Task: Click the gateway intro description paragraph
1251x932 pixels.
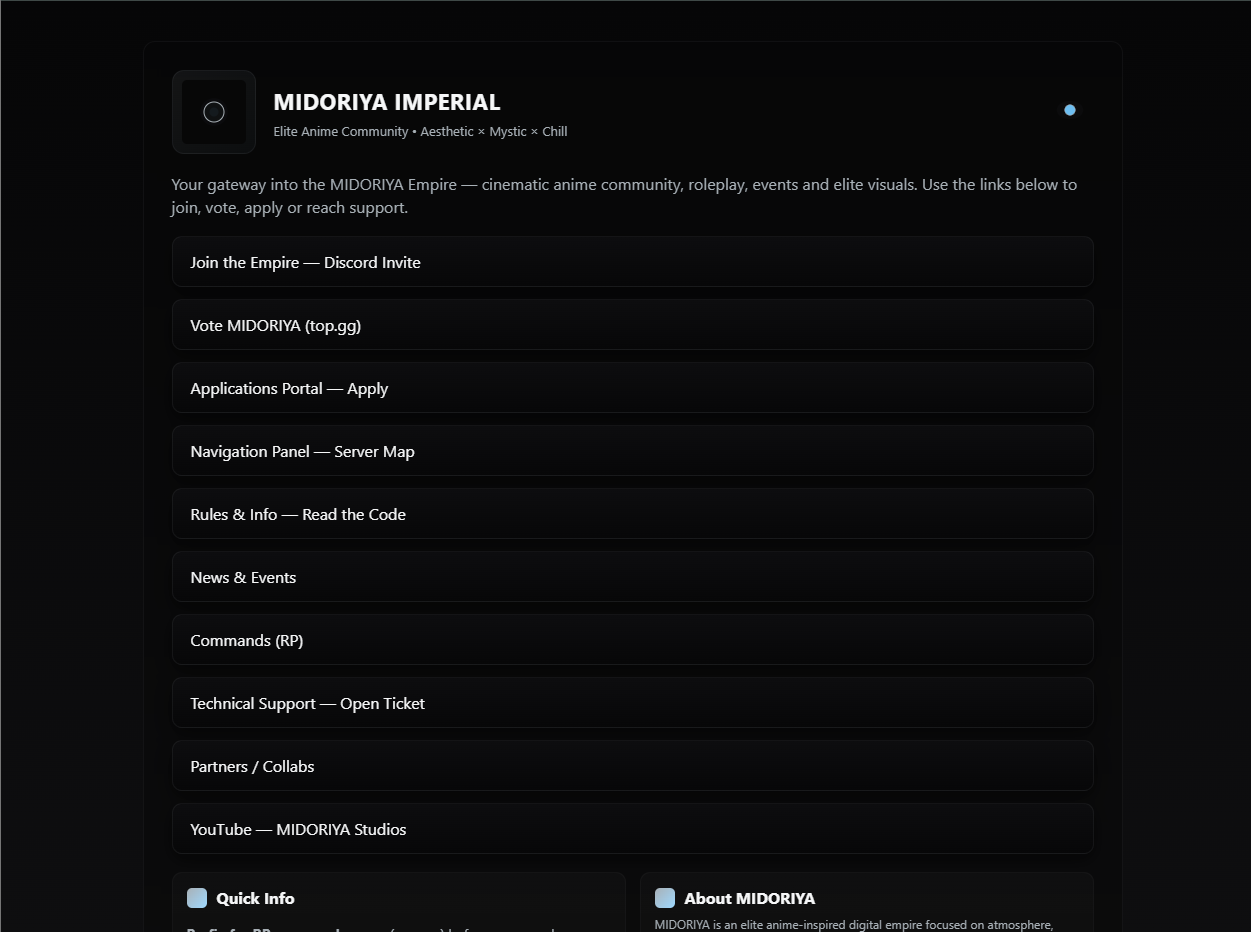Action: pos(624,196)
